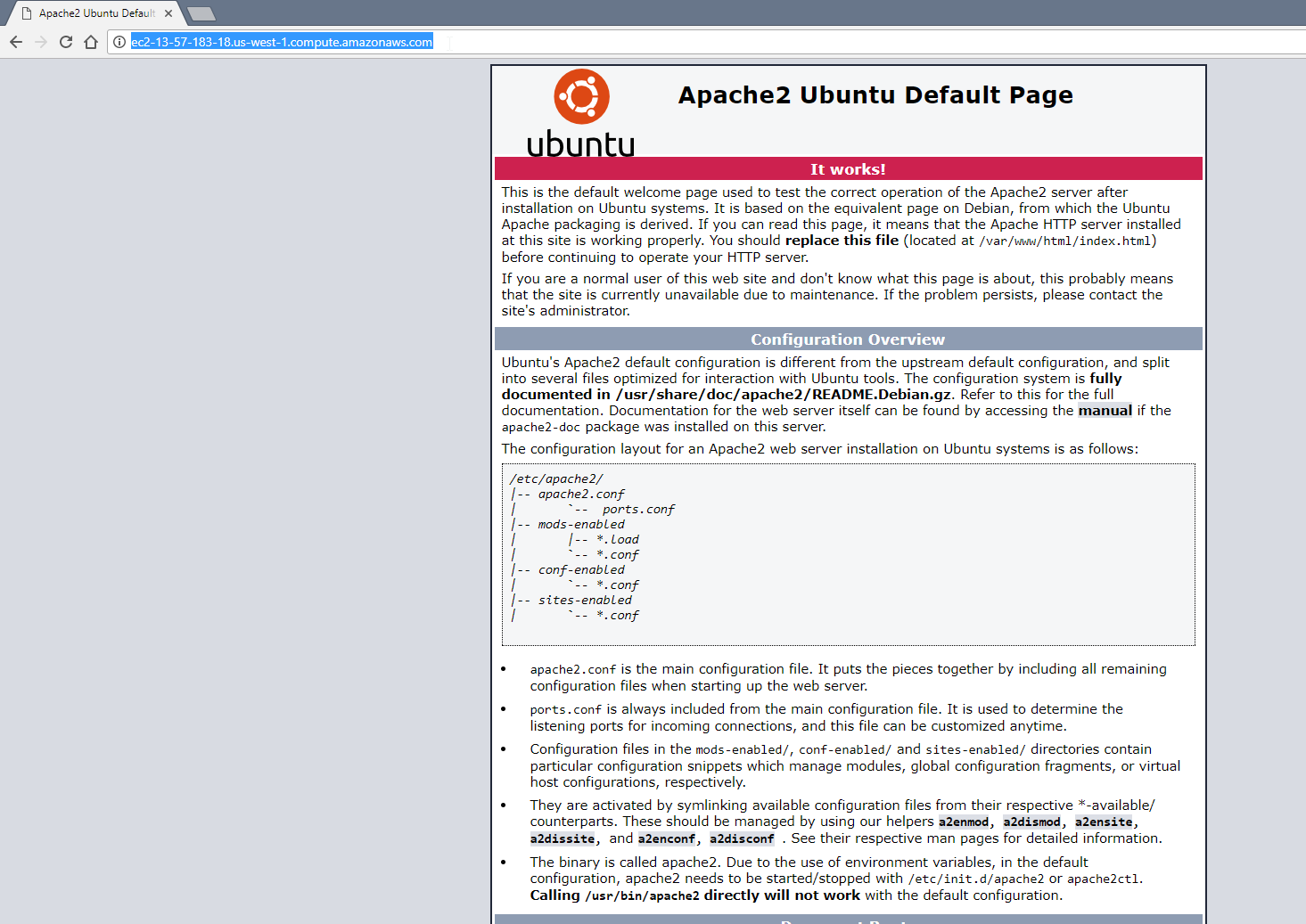
Task: Click the README.Debian.gz path text
Action: (783, 395)
